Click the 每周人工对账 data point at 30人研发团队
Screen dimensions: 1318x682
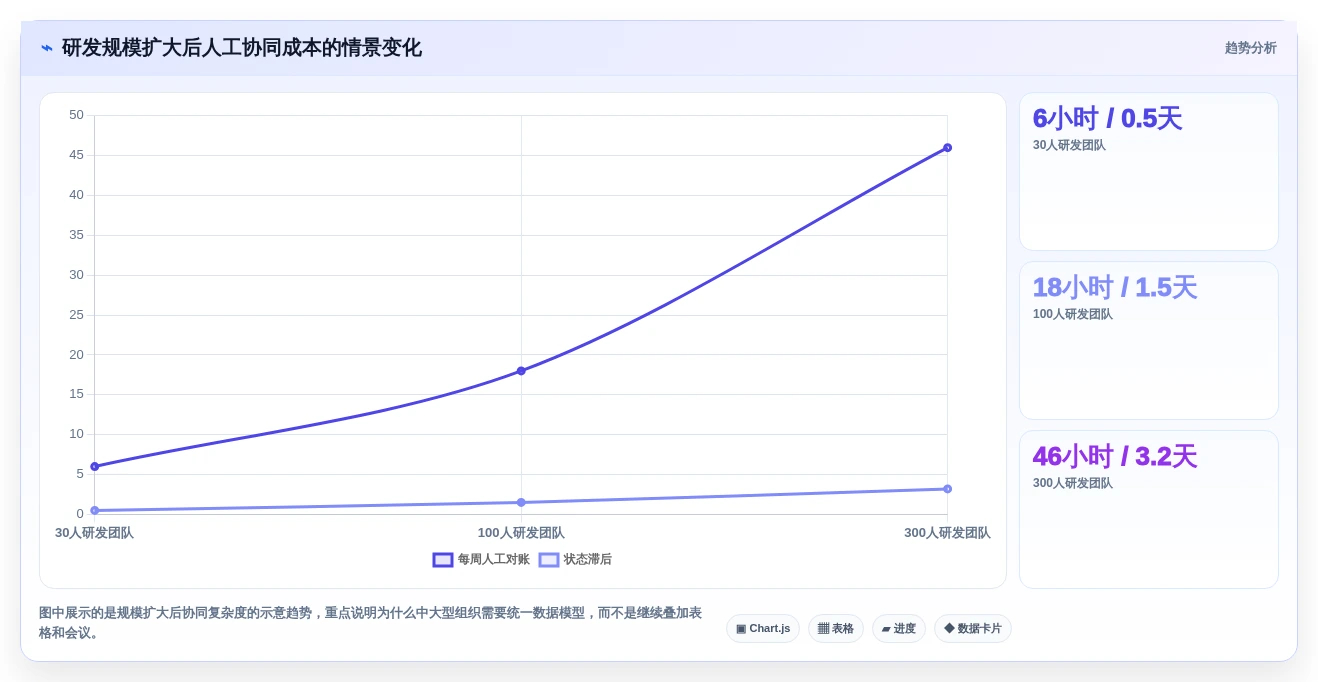(95, 467)
